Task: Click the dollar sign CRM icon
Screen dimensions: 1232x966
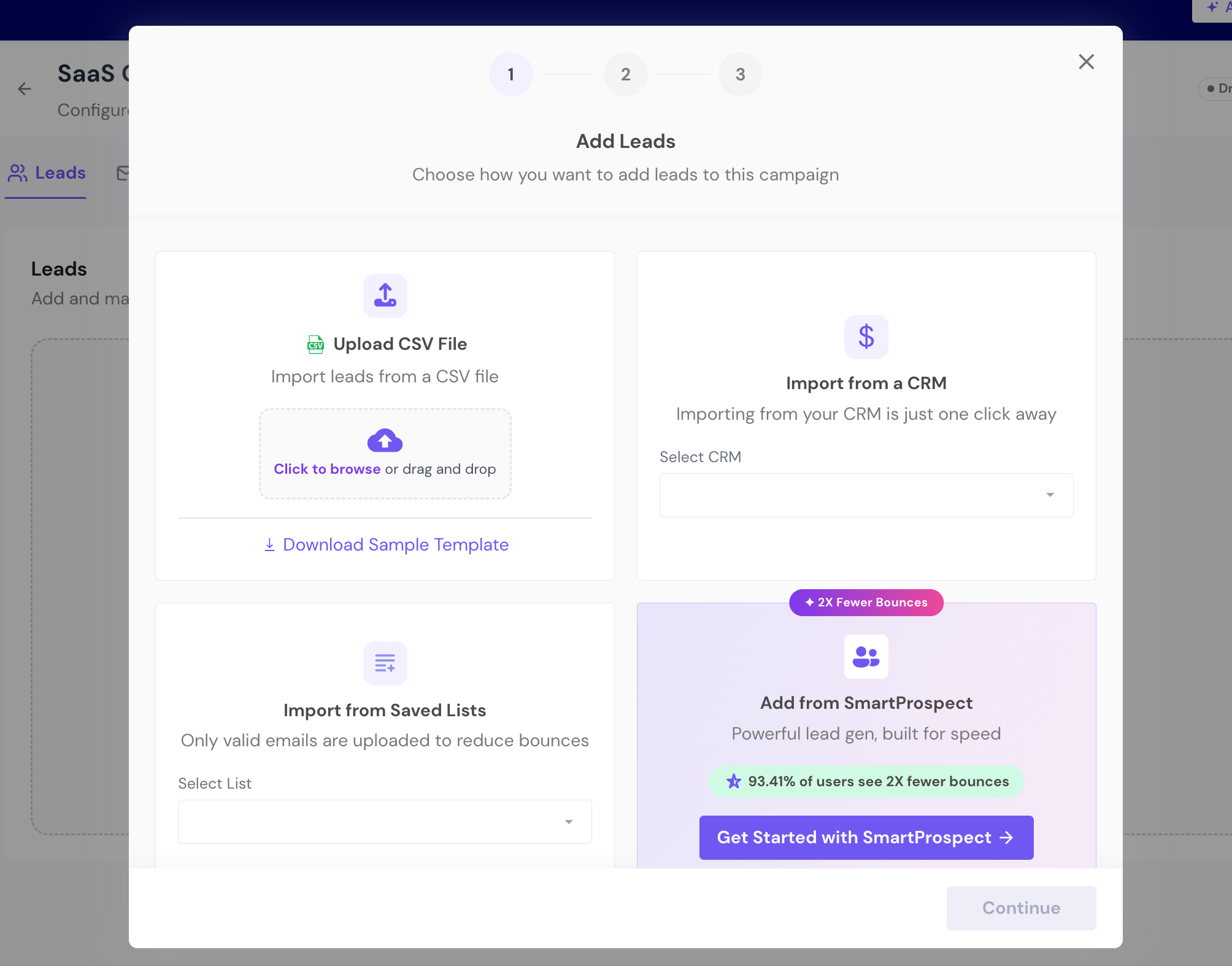Action: click(x=866, y=336)
